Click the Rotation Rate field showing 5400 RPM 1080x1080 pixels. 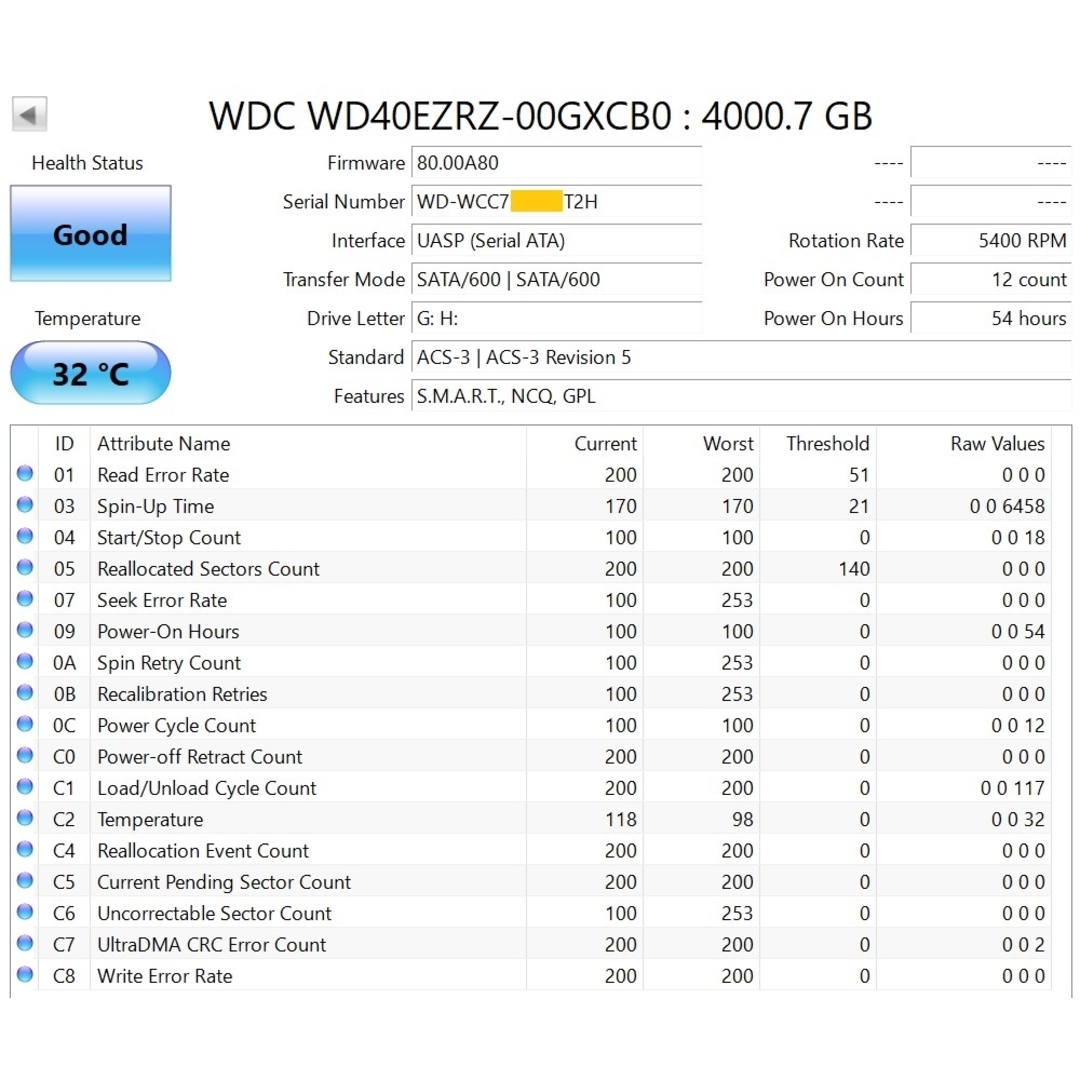(991, 240)
